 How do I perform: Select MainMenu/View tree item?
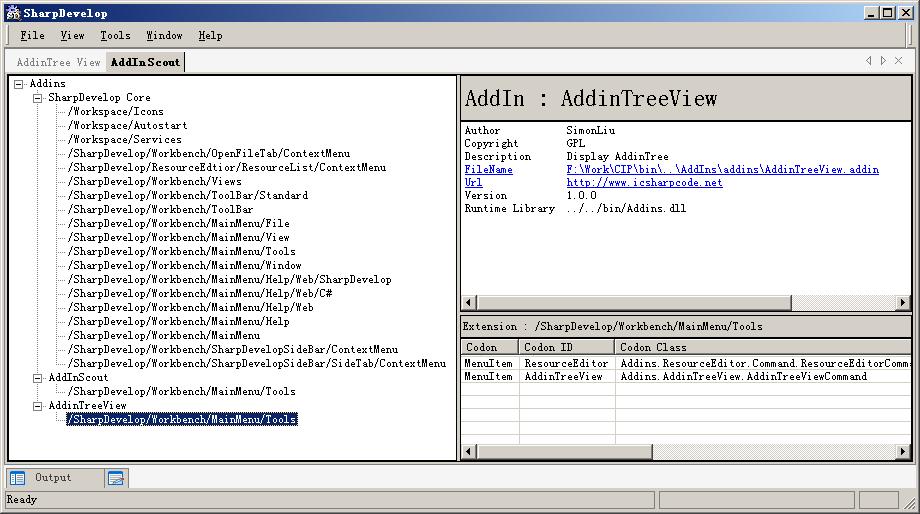coord(178,238)
